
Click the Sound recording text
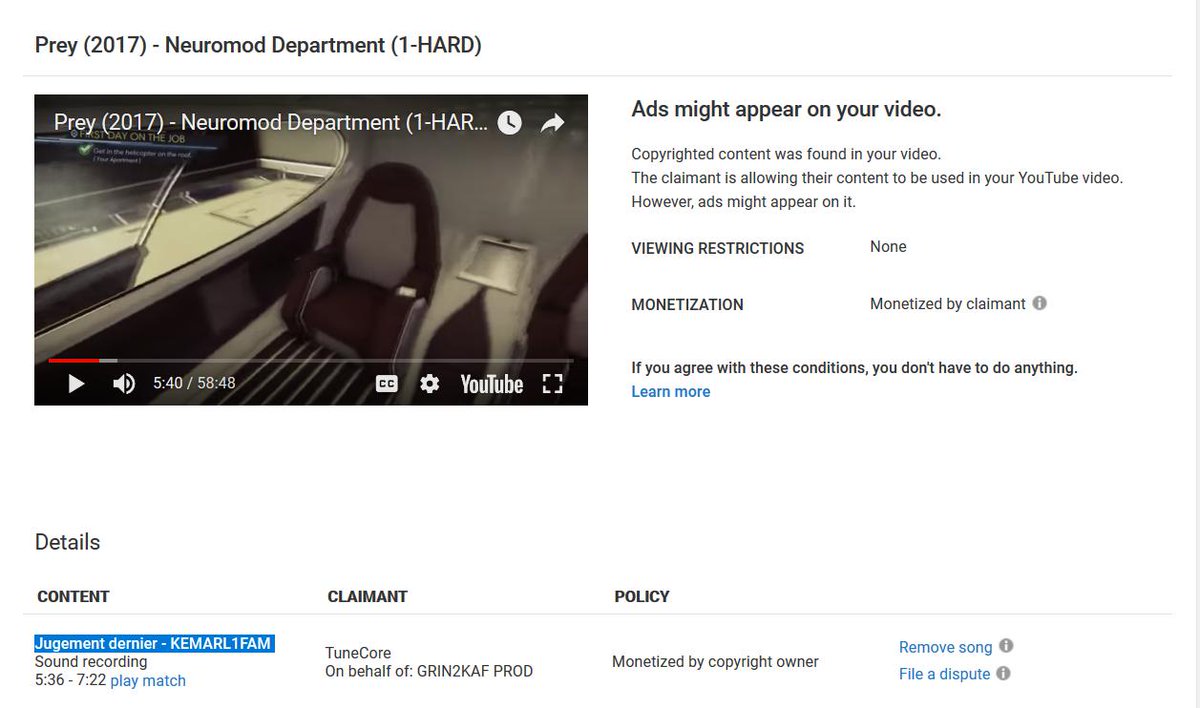tap(91, 662)
